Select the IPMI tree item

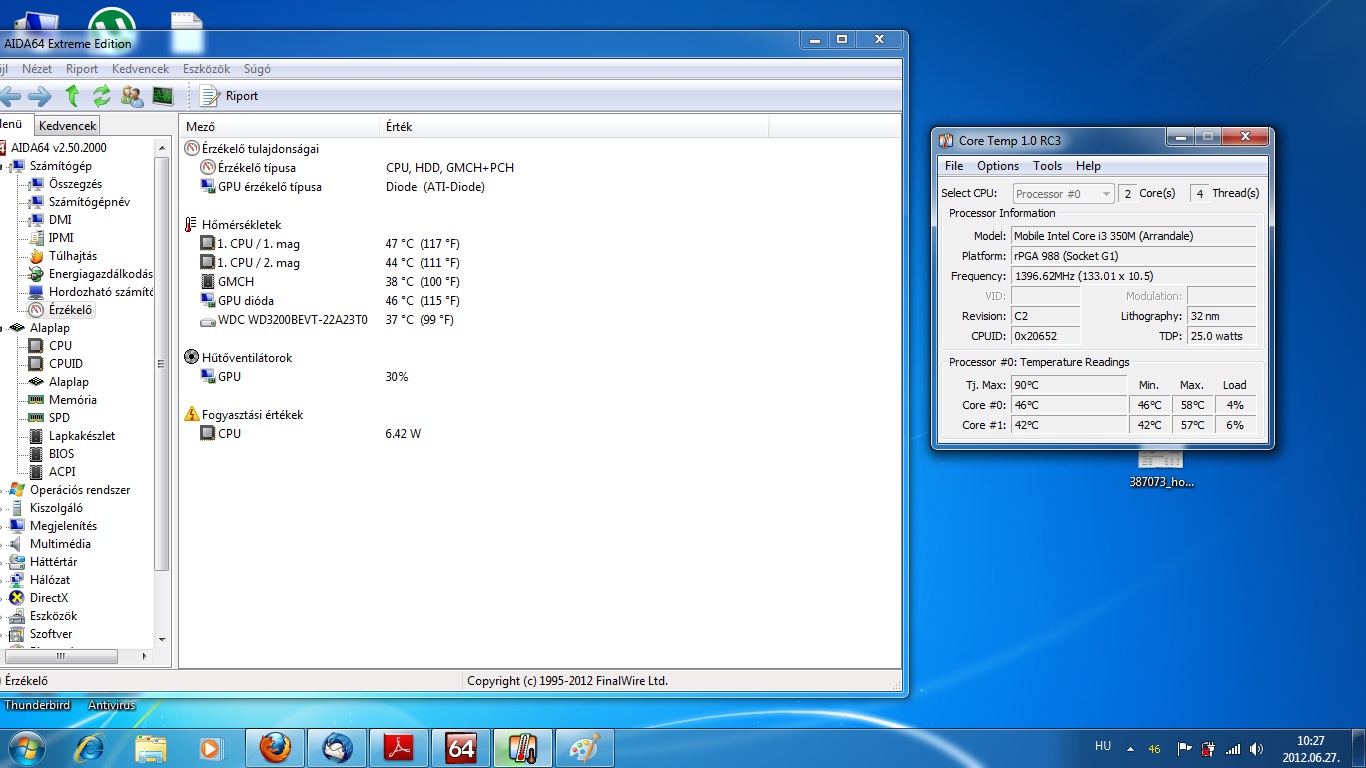(x=61, y=238)
